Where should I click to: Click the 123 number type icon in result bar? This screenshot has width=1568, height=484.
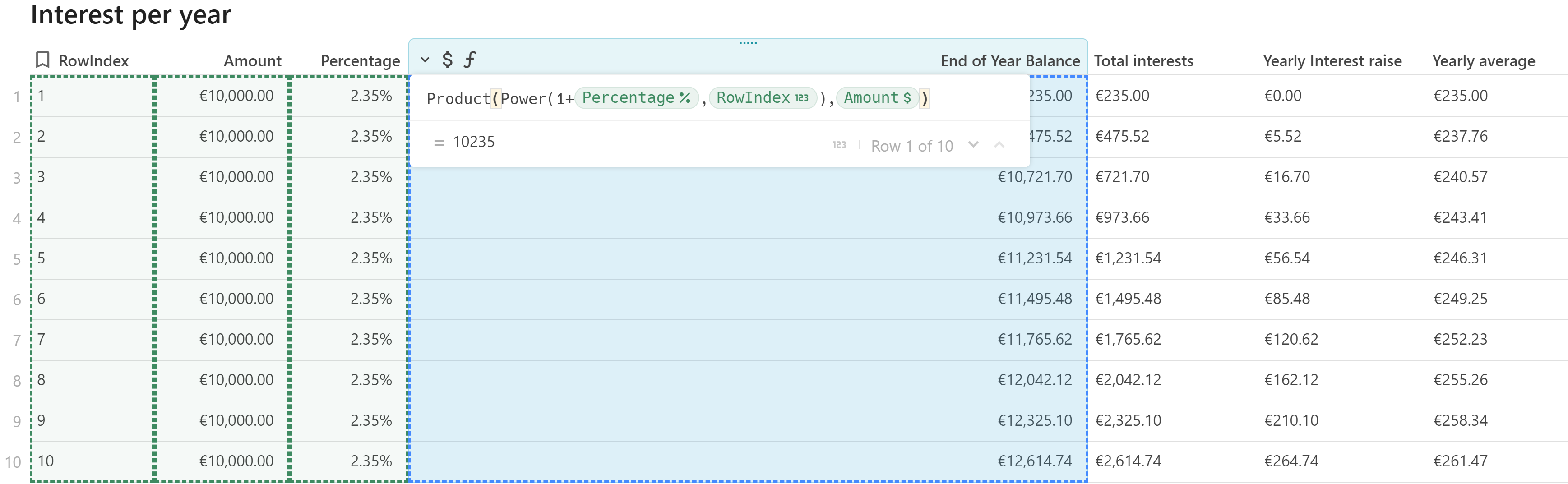point(839,145)
